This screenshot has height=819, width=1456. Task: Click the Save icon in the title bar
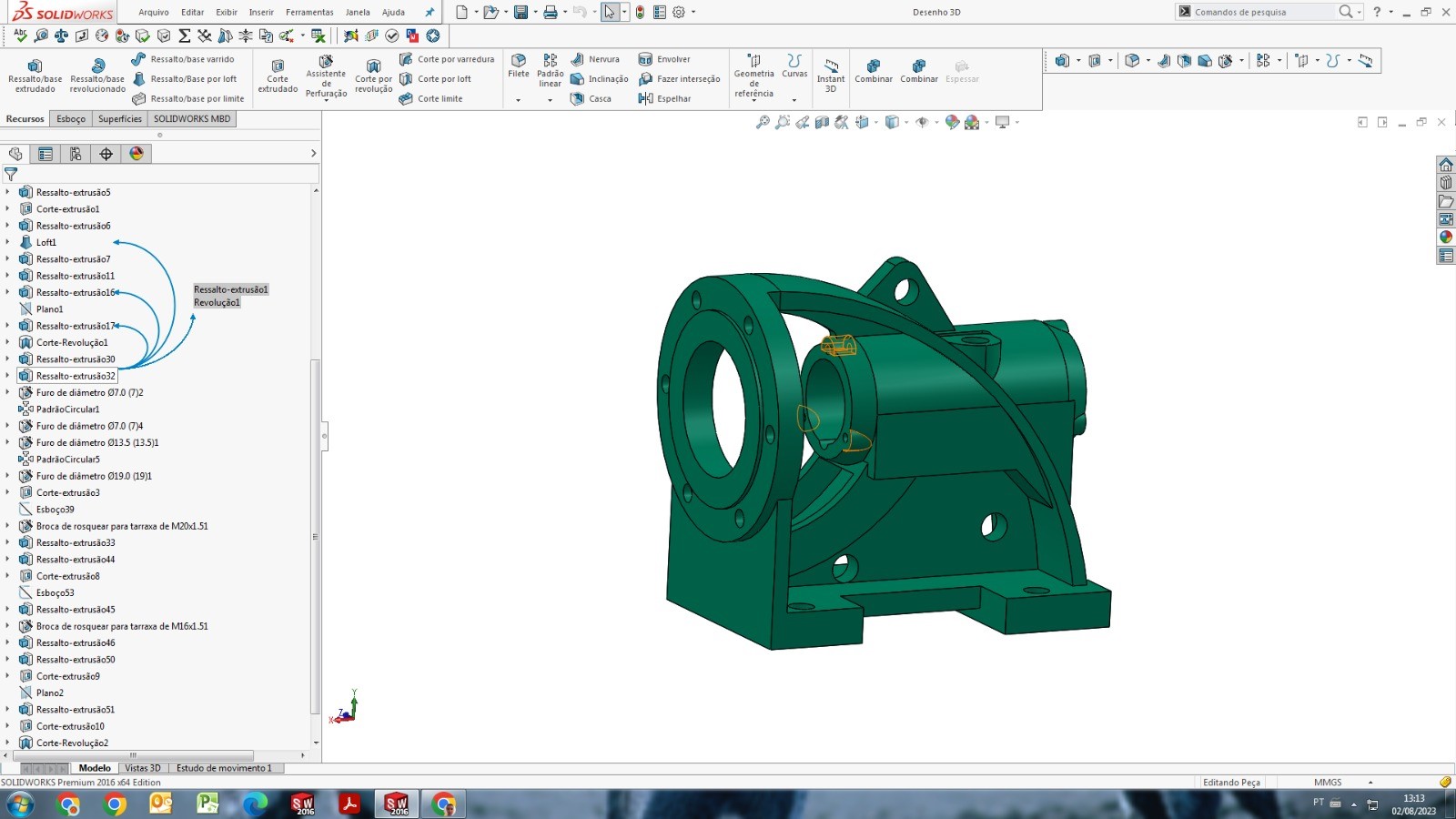tap(521, 12)
